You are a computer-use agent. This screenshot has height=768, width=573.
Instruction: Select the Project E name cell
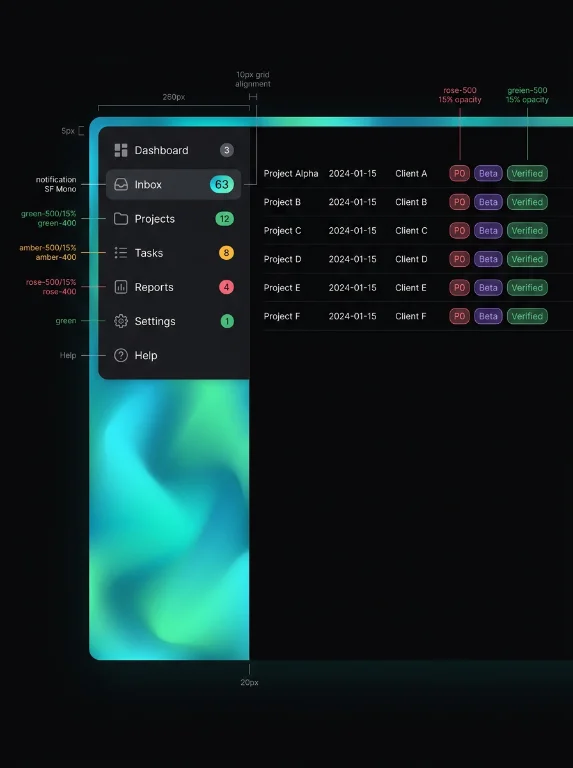click(282, 288)
